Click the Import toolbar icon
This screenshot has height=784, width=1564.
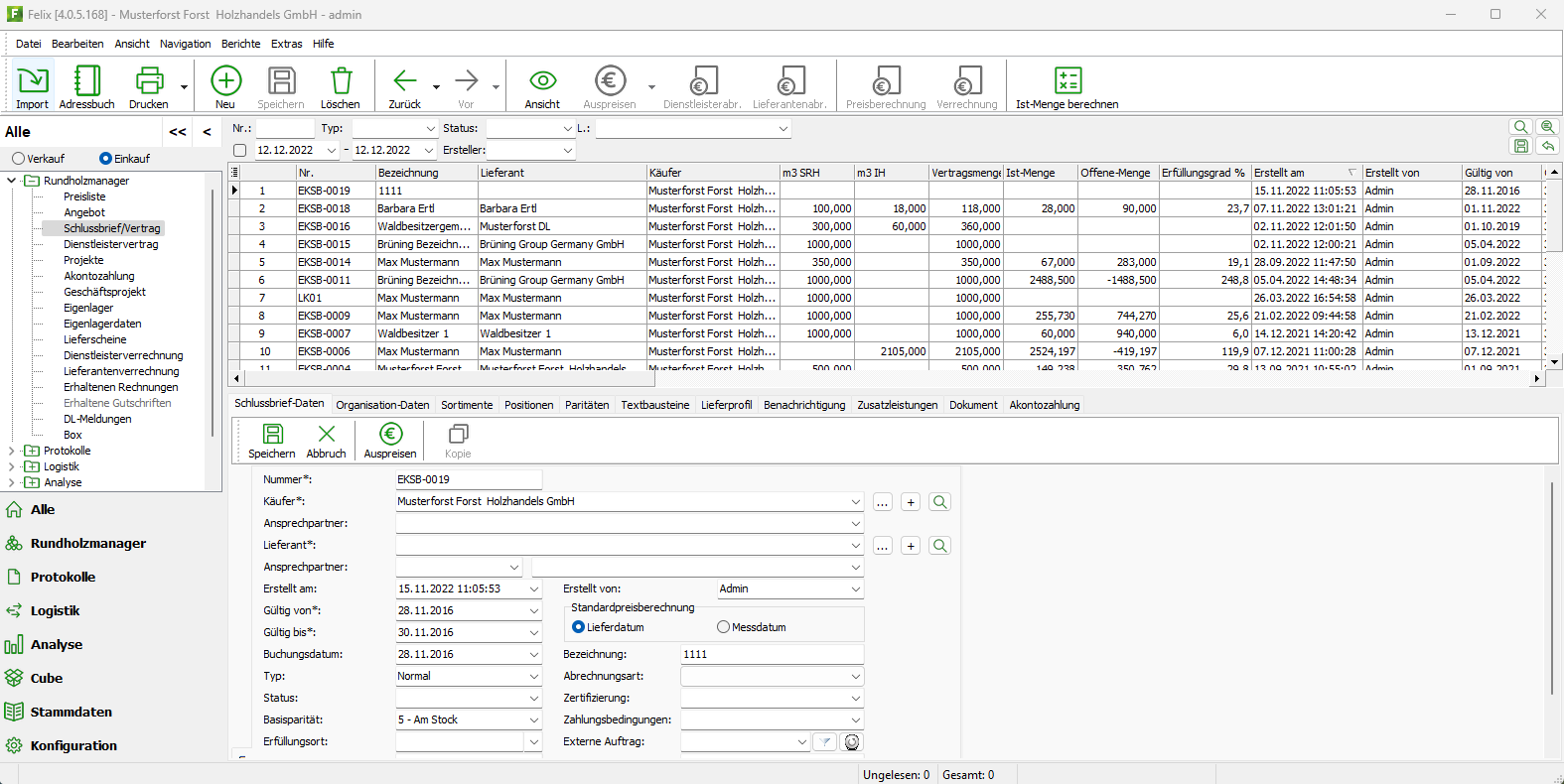pyautogui.click(x=32, y=81)
